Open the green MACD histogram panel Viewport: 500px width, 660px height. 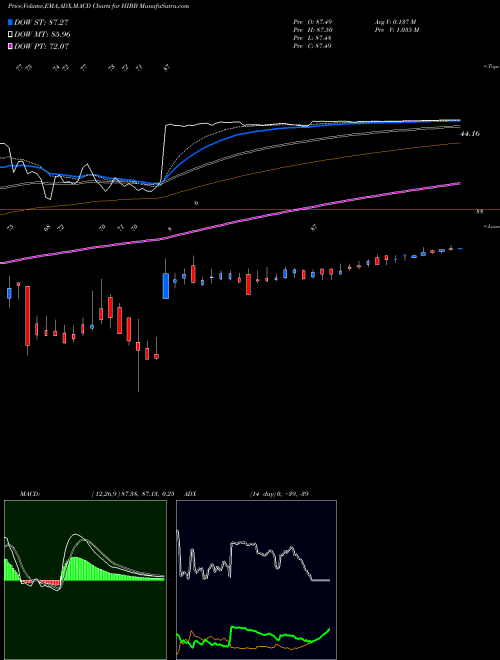(85, 580)
